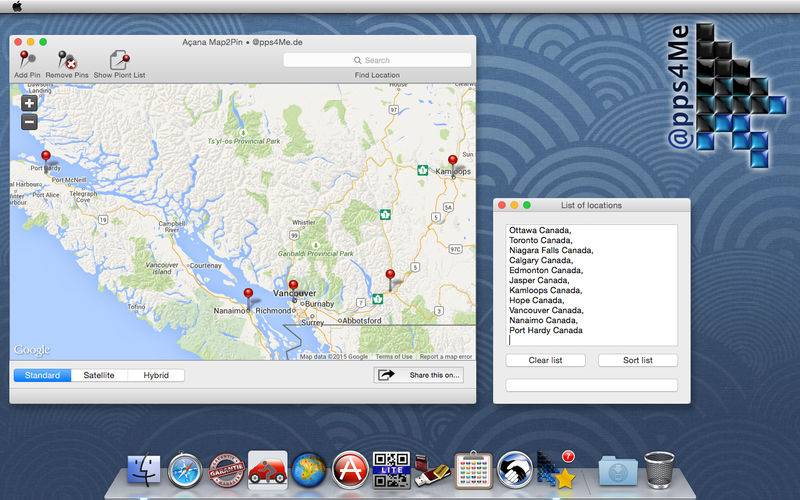
Task: Switch map to Satellite view
Action: [x=99, y=376]
